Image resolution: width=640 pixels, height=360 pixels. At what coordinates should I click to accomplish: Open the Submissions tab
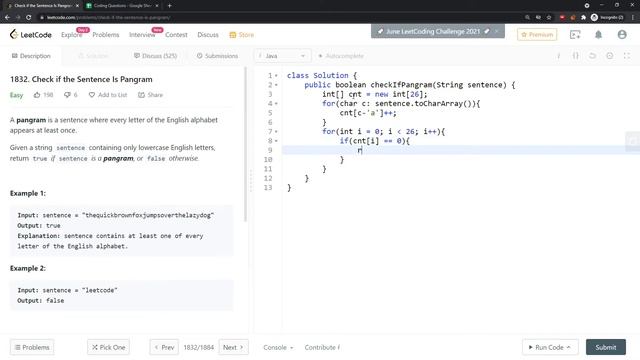(217, 56)
